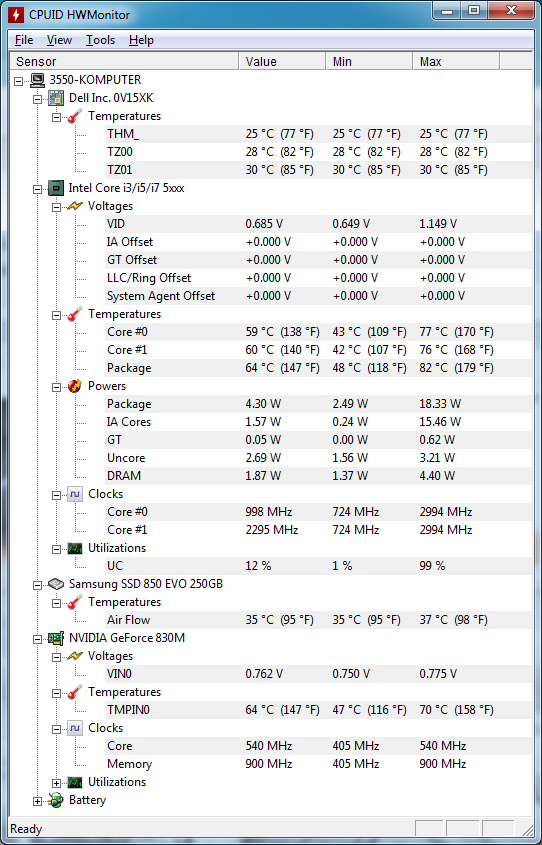
Task: Click the Max column header
Action: click(456, 61)
